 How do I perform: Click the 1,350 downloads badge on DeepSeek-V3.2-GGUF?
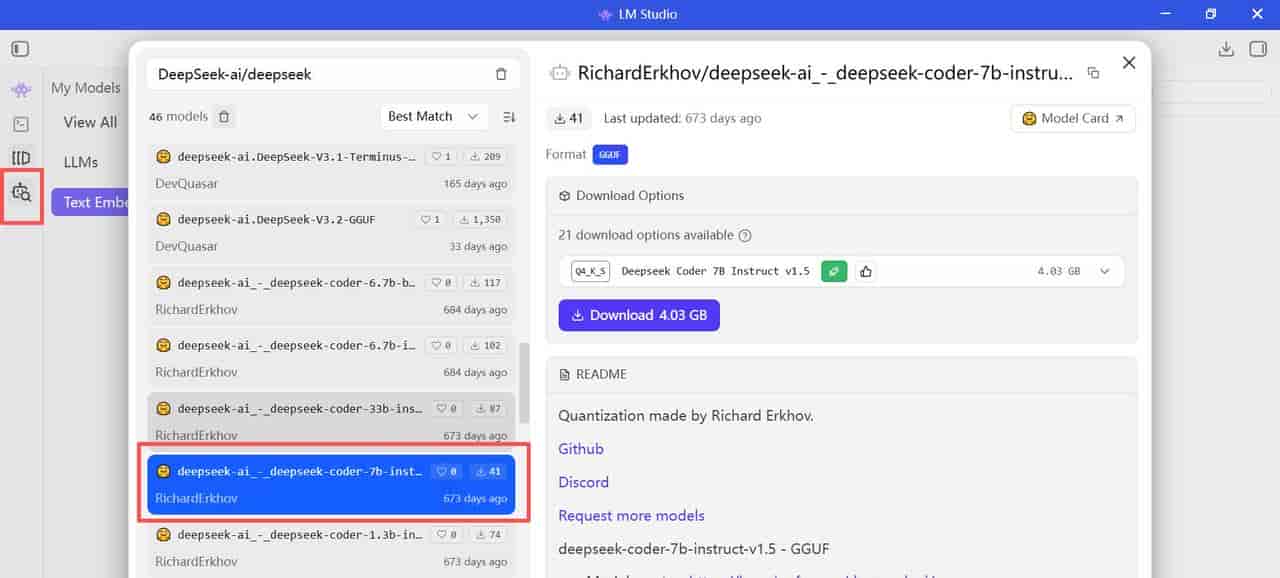tap(480, 219)
